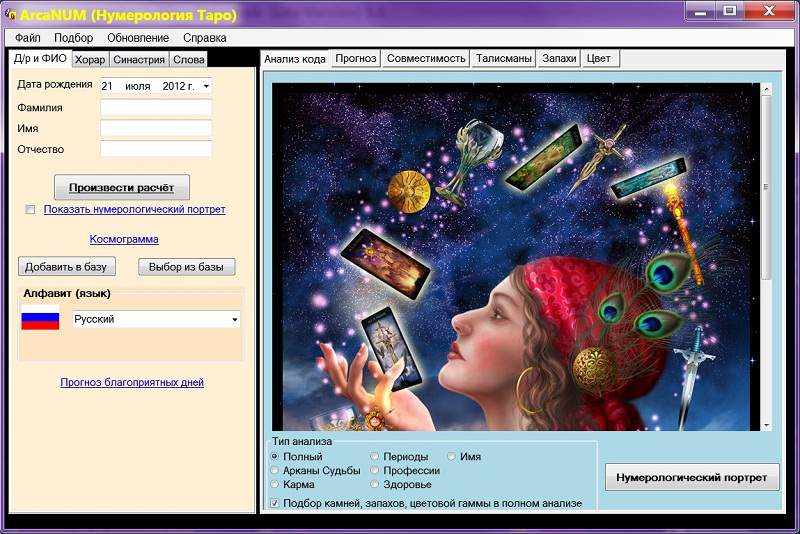Click the Нумерологический портрет button

pos(692,477)
